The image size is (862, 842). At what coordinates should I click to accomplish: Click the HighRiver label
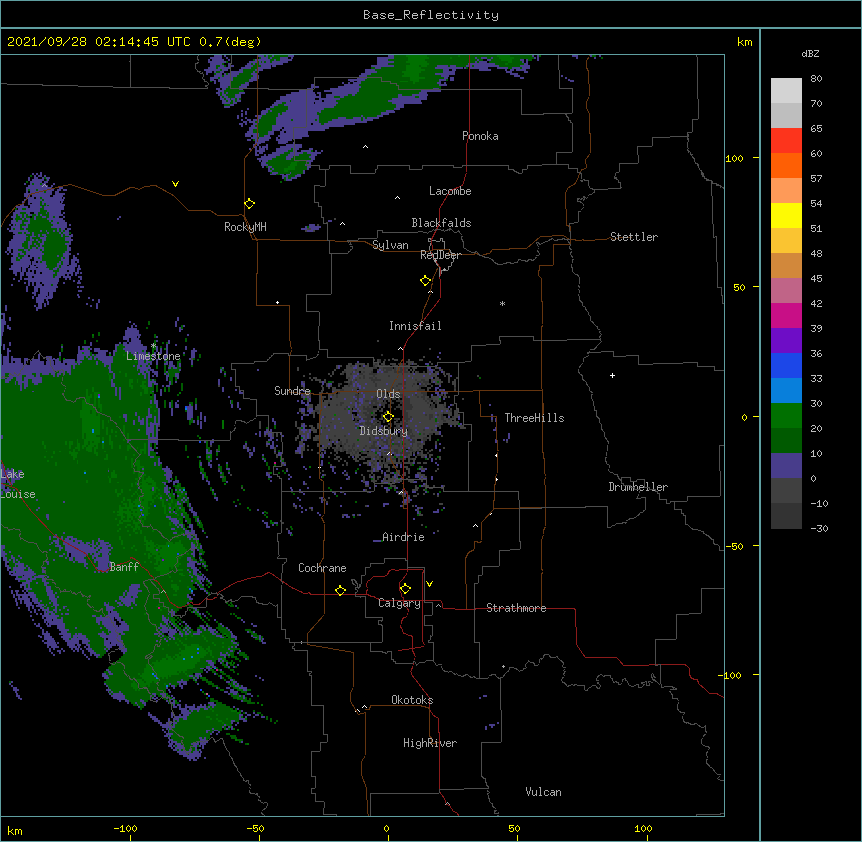tap(430, 743)
